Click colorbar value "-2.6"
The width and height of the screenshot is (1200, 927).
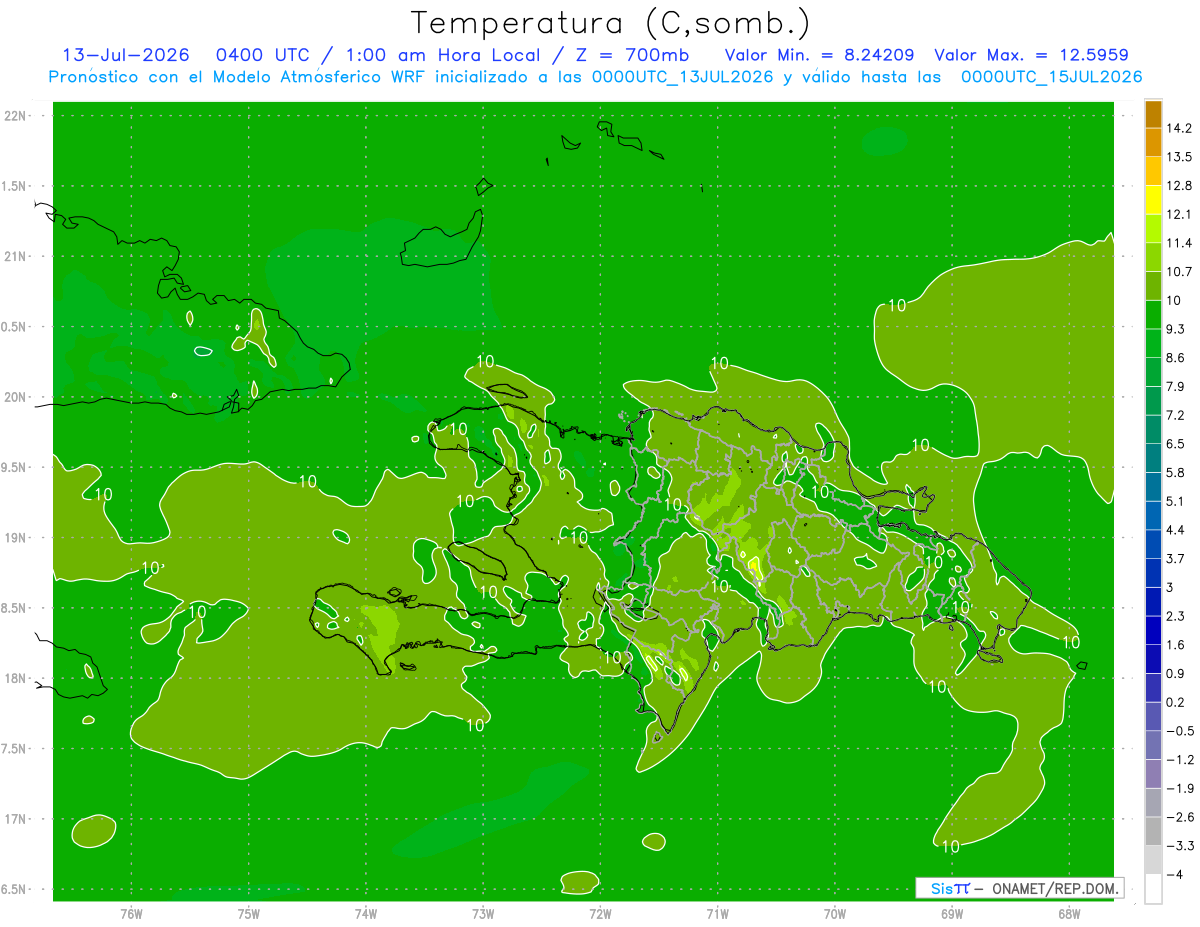coord(1181,817)
